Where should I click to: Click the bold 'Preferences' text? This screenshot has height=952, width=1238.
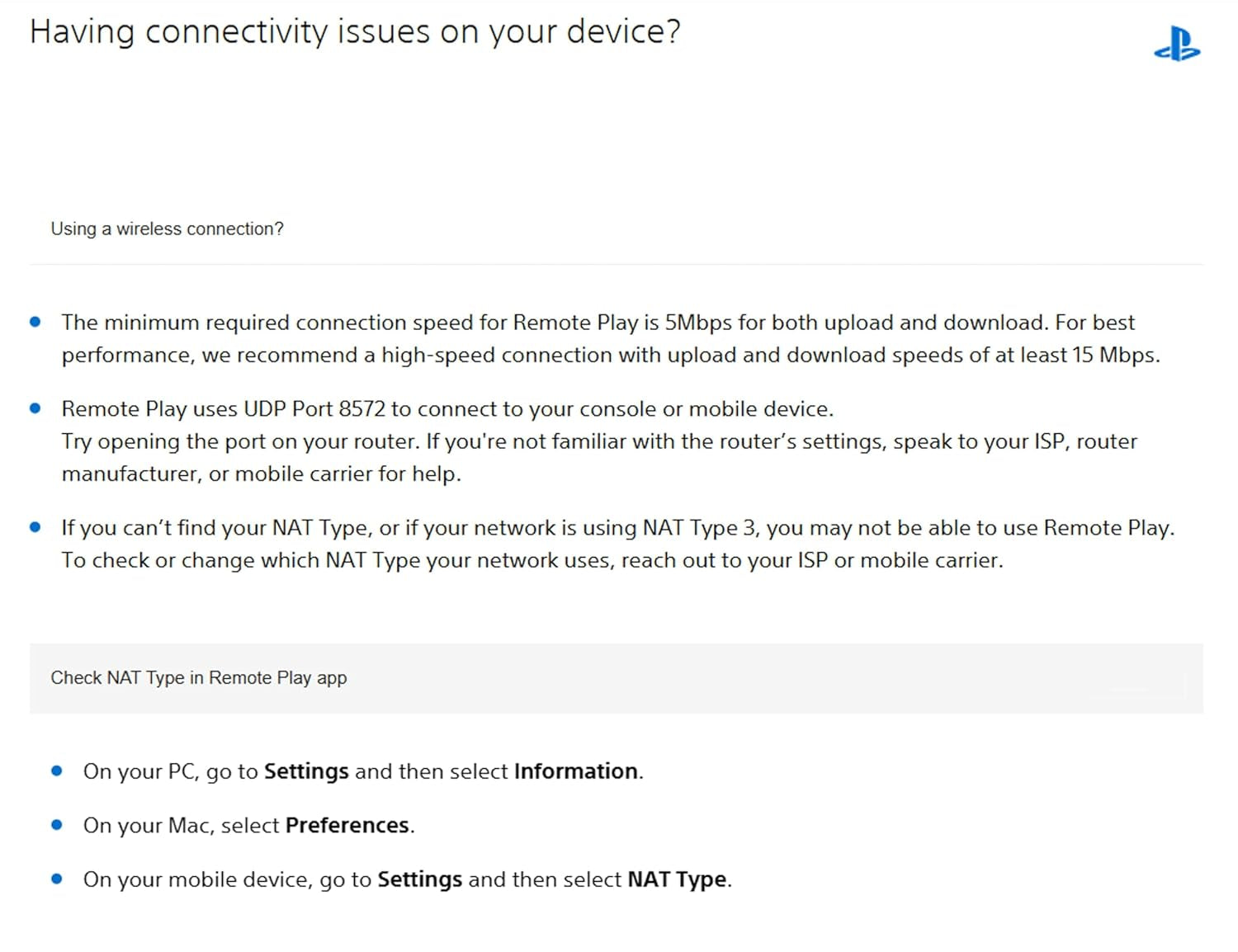pyautogui.click(x=347, y=826)
